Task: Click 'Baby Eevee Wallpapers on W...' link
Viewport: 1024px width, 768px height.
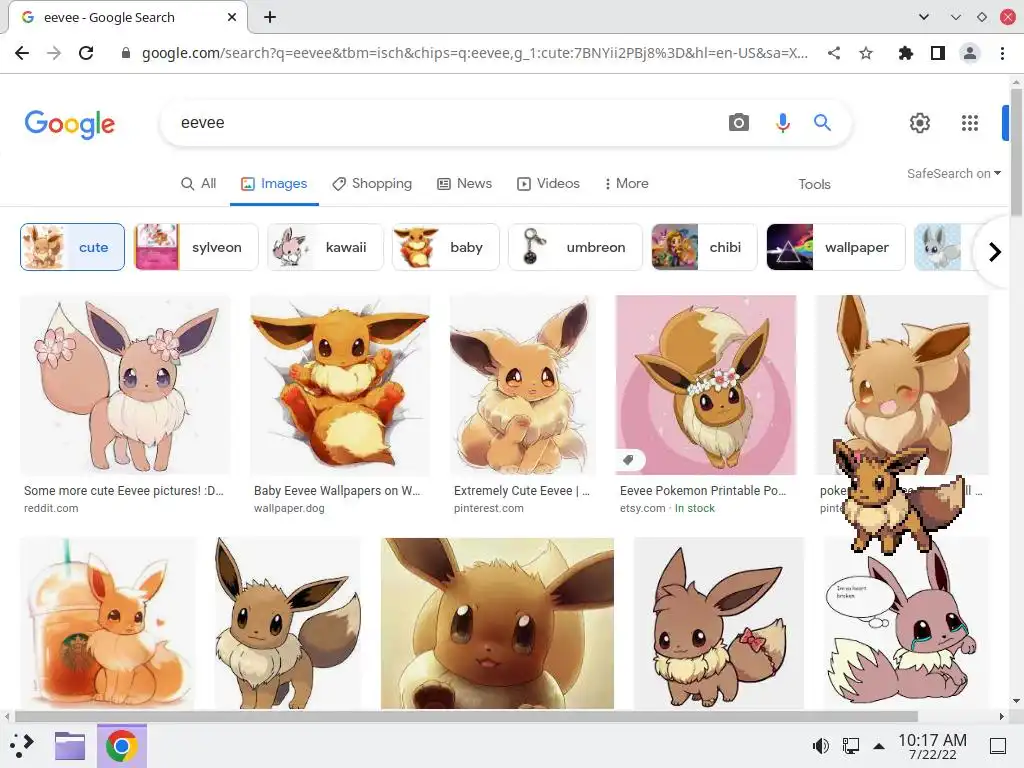Action: [x=337, y=490]
